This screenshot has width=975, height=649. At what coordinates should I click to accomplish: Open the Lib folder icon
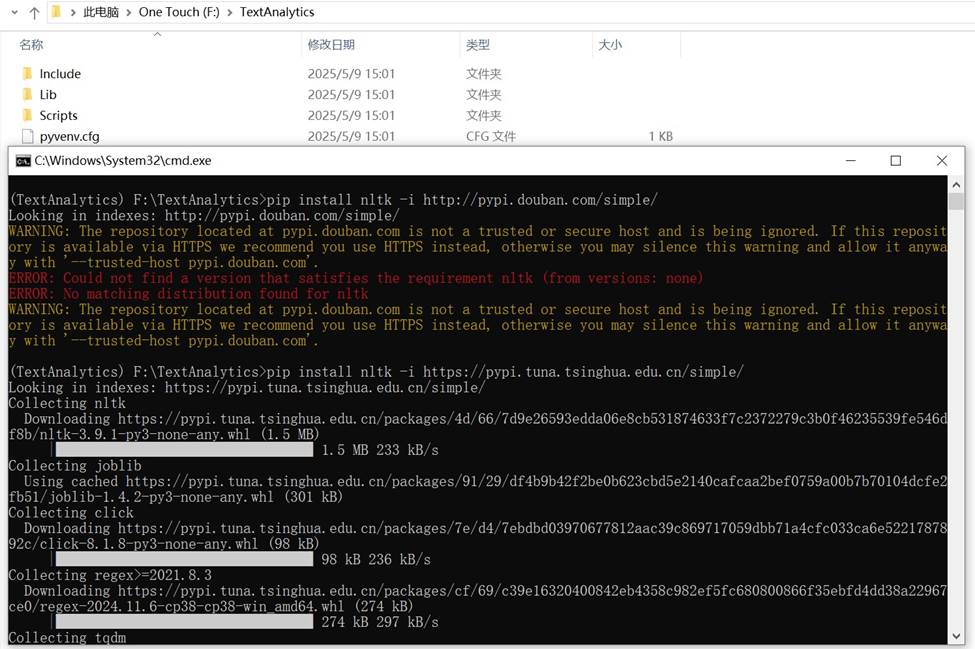(x=28, y=94)
